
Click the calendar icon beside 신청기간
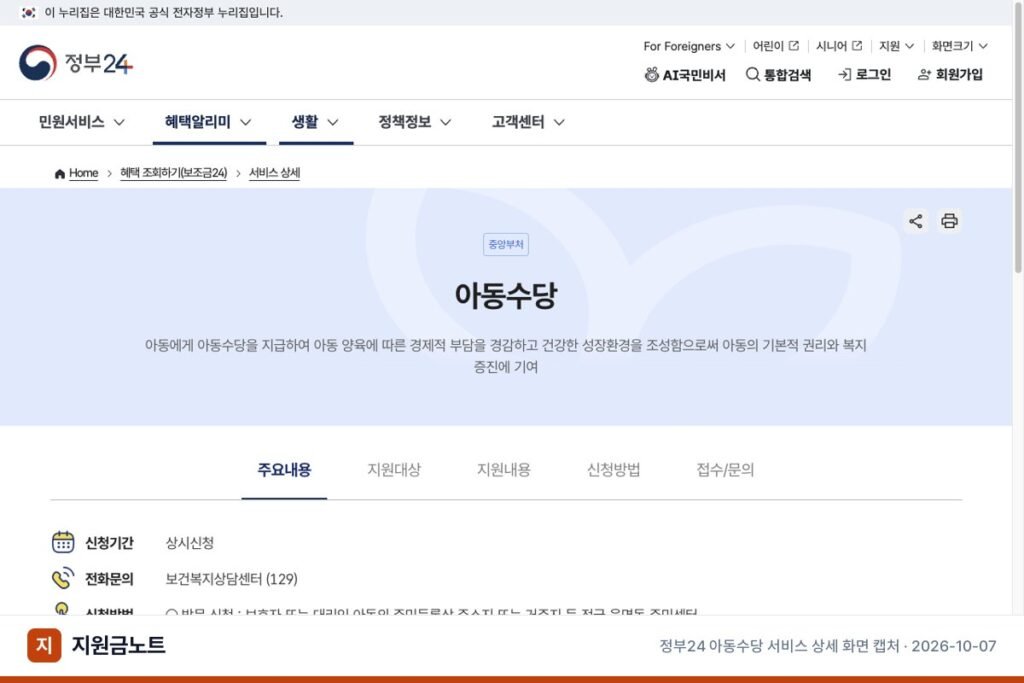[63, 542]
